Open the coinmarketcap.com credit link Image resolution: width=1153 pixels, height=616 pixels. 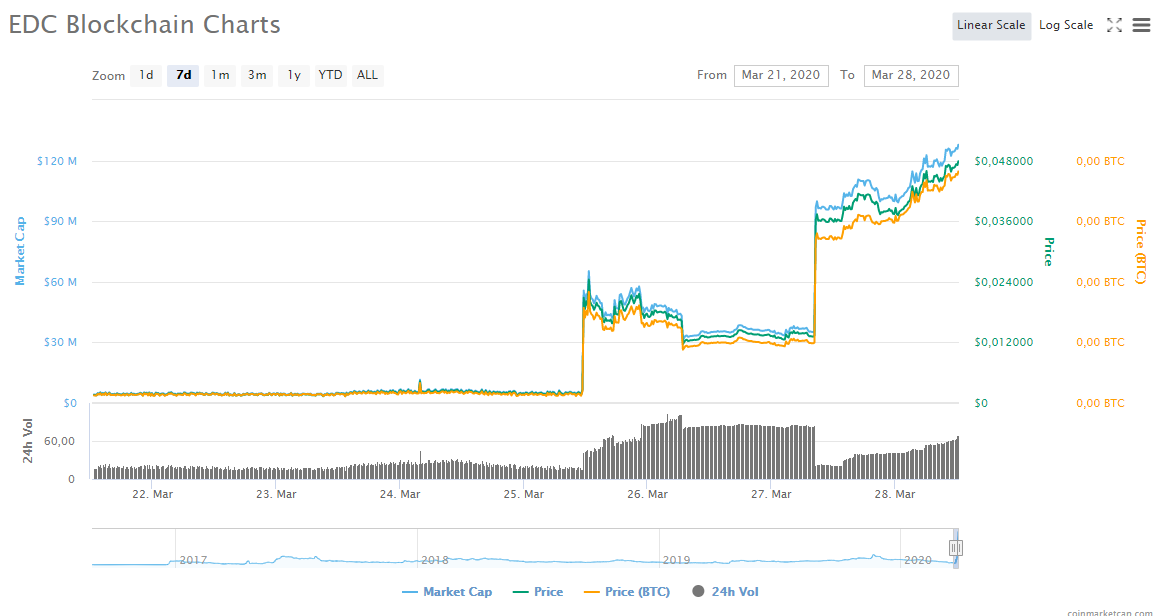coord(1110,612)
